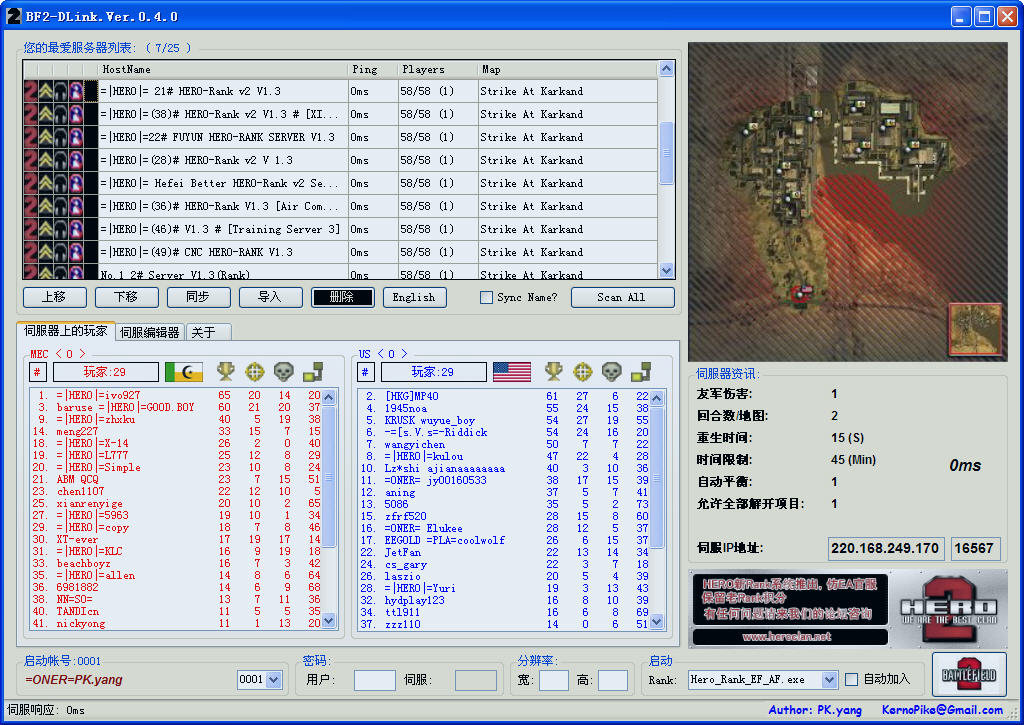
Task: Open the 伺服编辑器 tab
Action: (x=150, y=332)
